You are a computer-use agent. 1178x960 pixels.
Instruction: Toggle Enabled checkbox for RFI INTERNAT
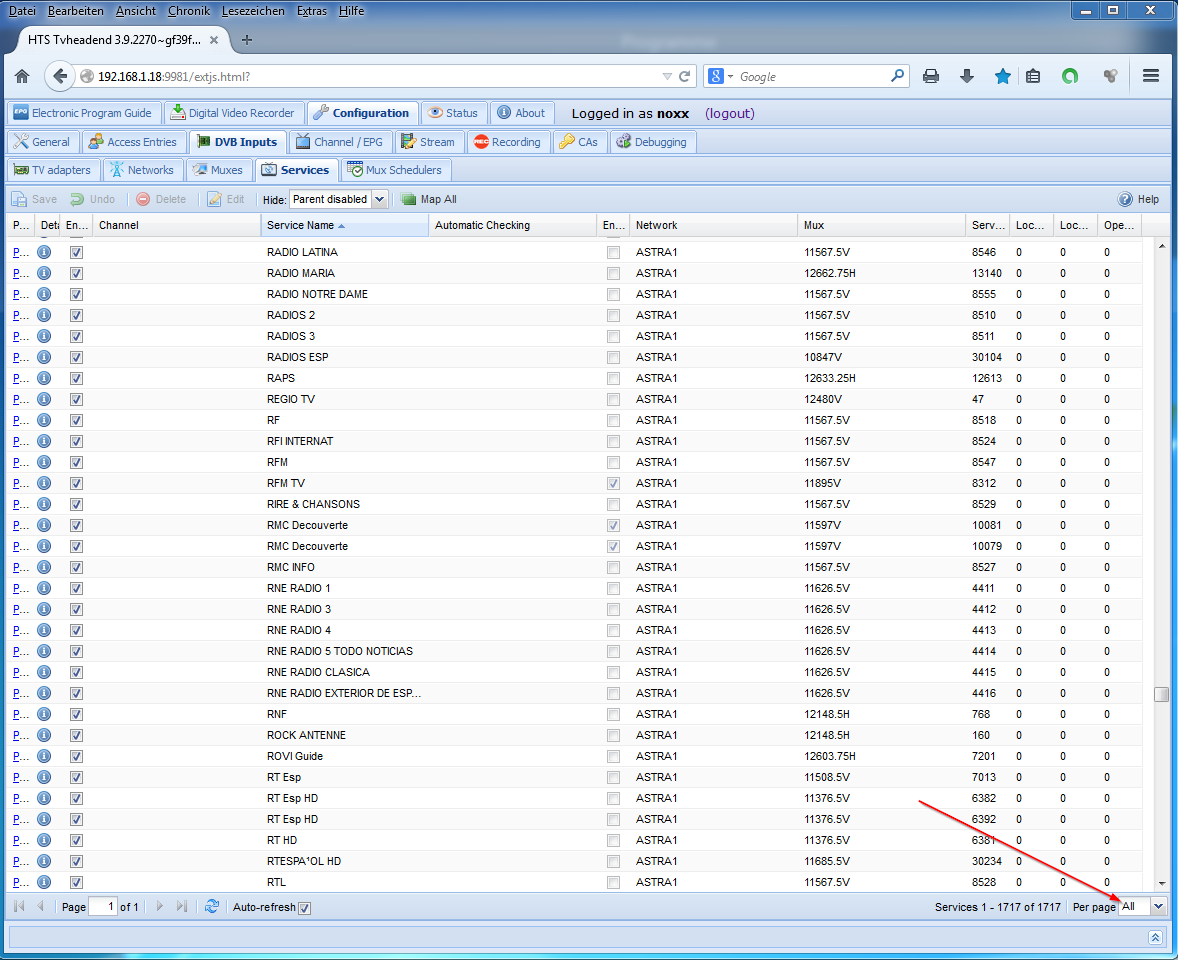tap(76, 442)
